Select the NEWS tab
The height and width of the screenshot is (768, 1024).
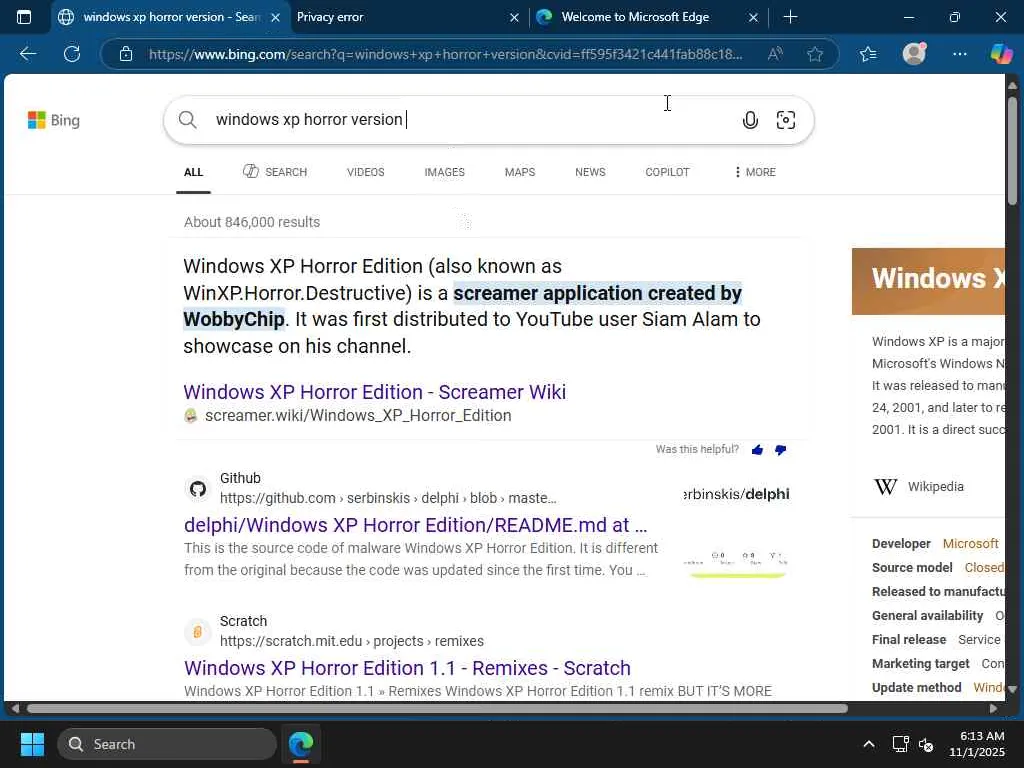pos(590,172)
